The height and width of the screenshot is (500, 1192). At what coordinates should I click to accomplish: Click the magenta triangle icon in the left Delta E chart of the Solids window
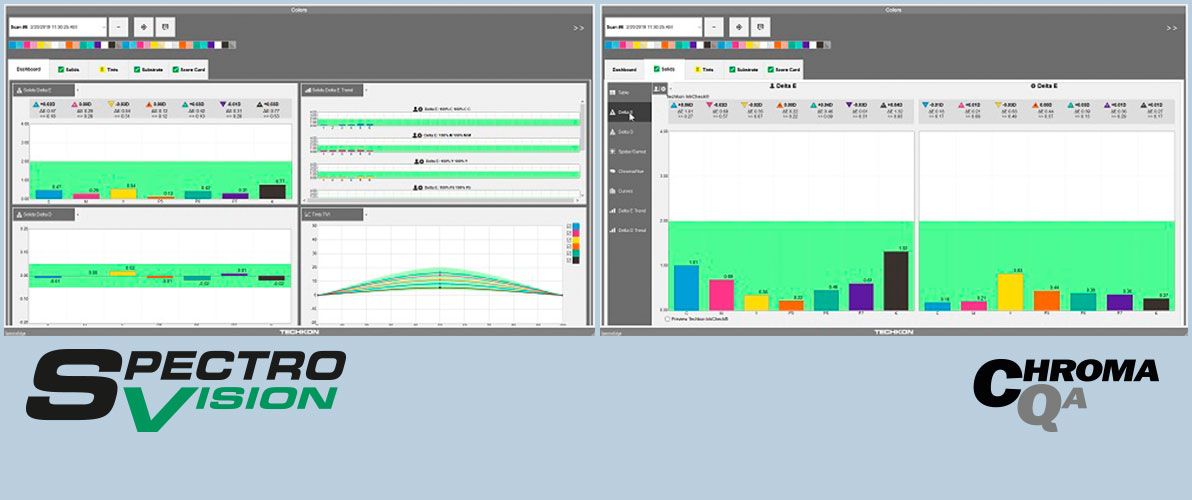pos(711,105)
